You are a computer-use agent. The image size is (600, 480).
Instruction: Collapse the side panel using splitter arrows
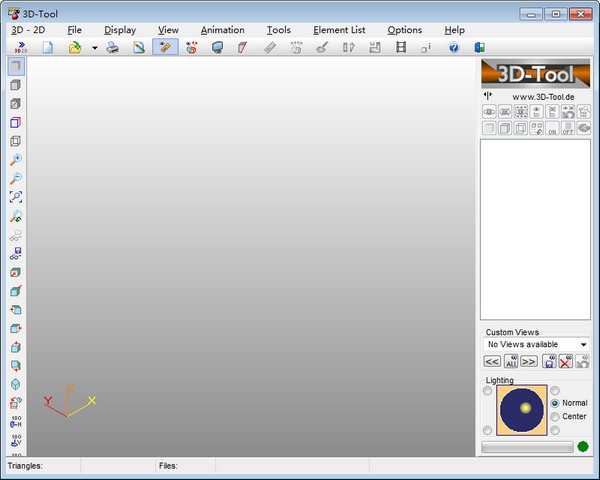[488, 96]
